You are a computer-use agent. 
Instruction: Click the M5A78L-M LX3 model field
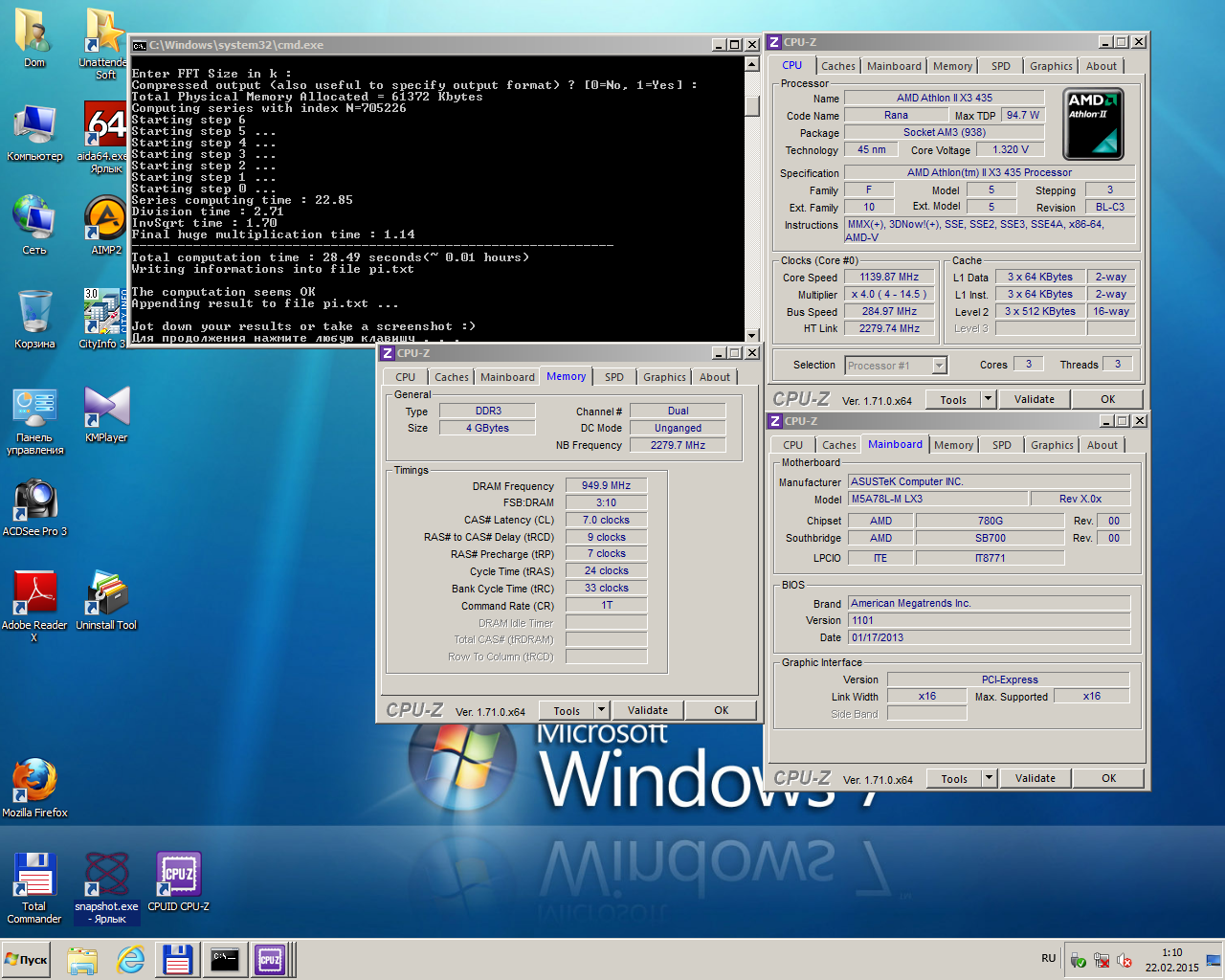pyautogui.click(x=938, y=499)
